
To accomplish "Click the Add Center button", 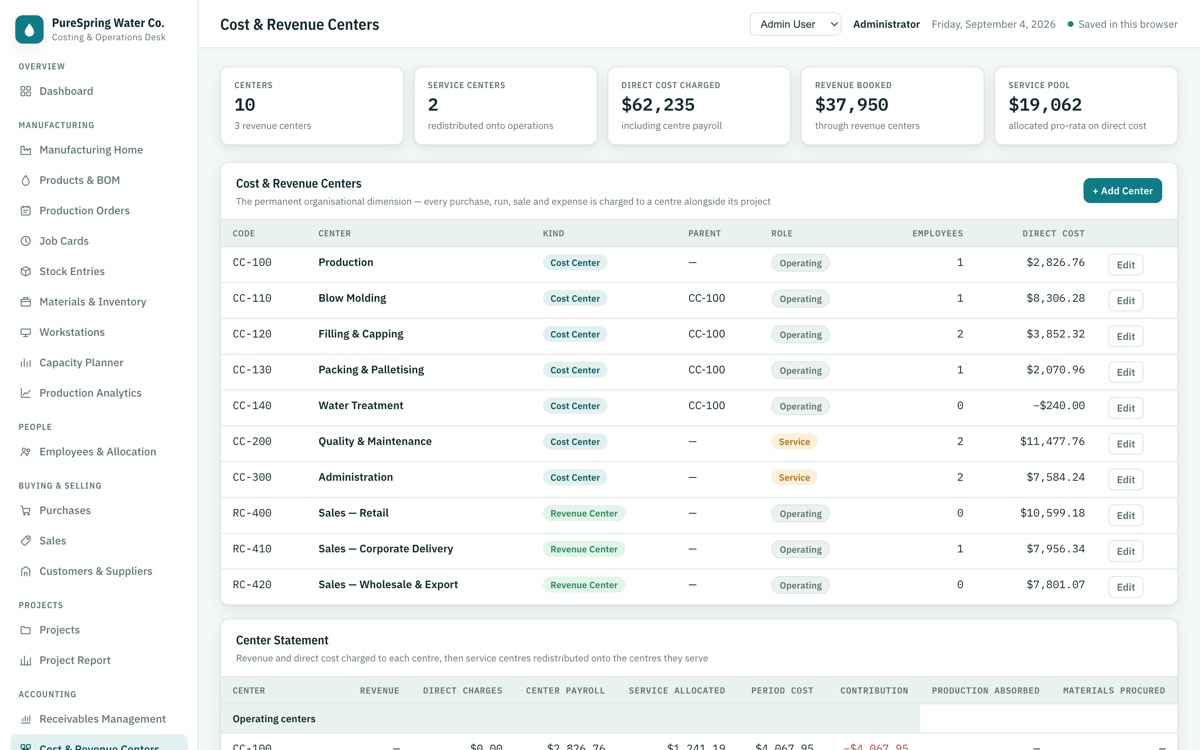I will click(x=1122, y=191).
